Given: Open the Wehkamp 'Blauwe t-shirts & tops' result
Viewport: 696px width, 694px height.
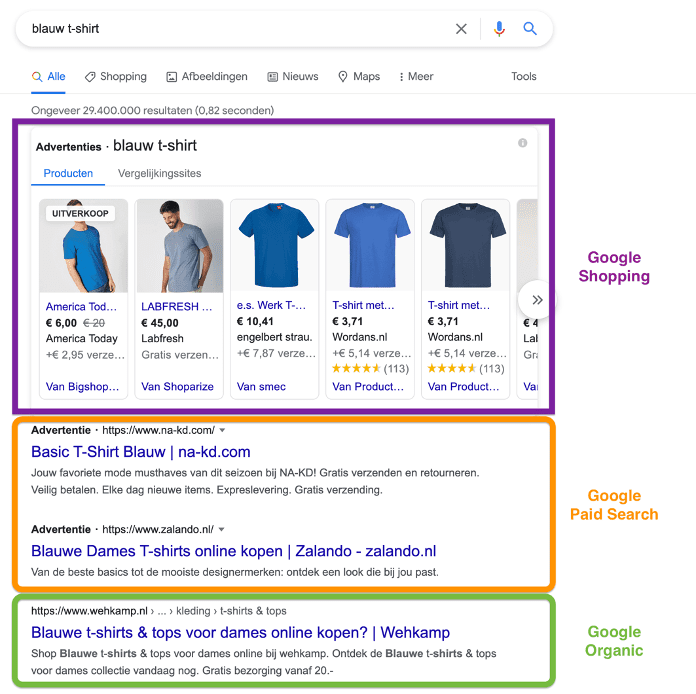Looking at the screenshot, I should click(x=240, y=632).
